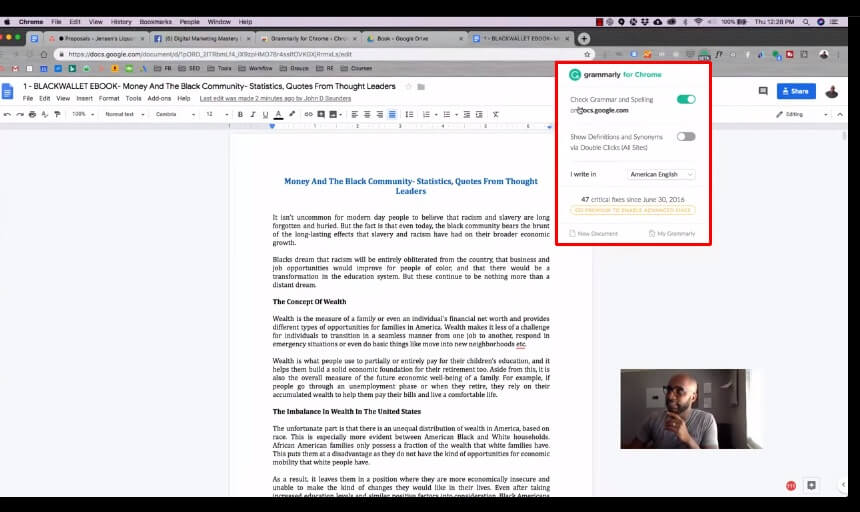Expand numbered list options arrow

tap(436, 115)
